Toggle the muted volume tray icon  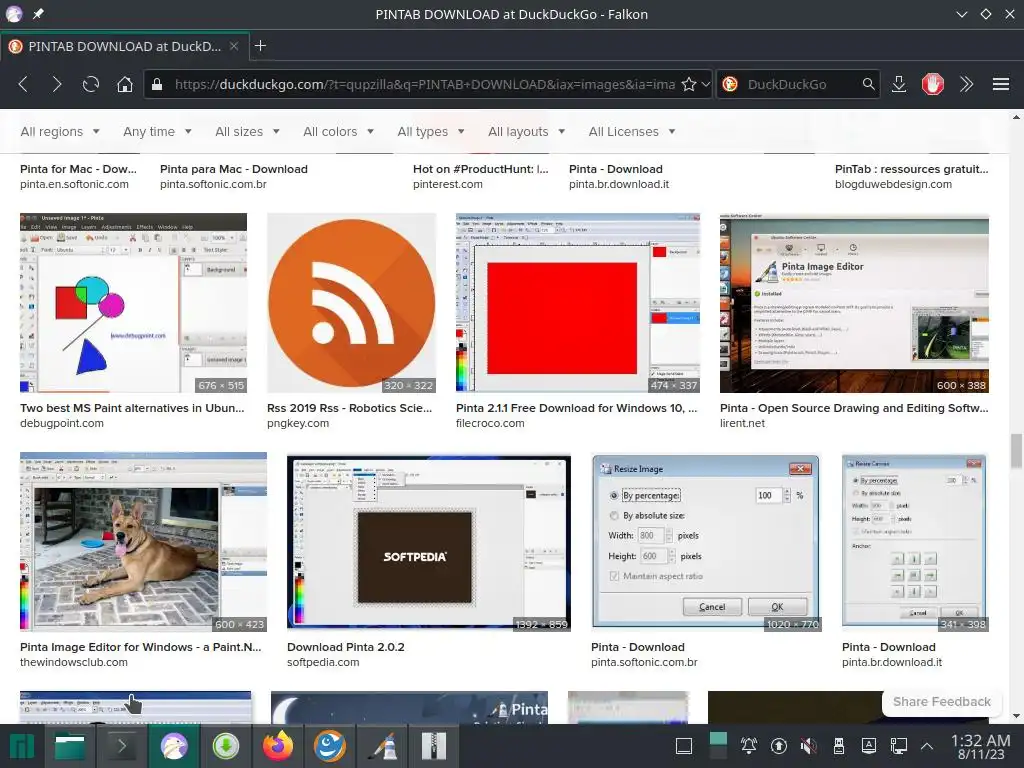[808, 745]
